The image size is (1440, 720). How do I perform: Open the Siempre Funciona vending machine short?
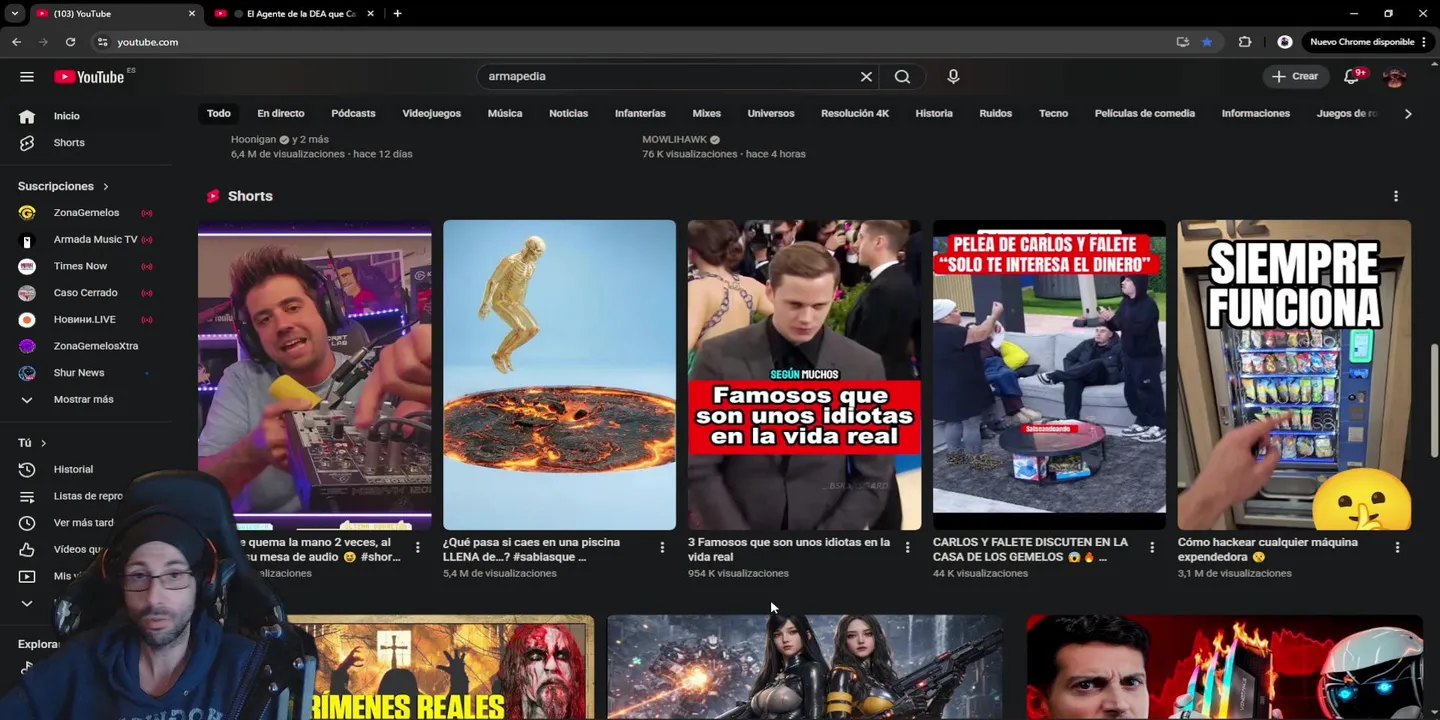coord(1294,375)
